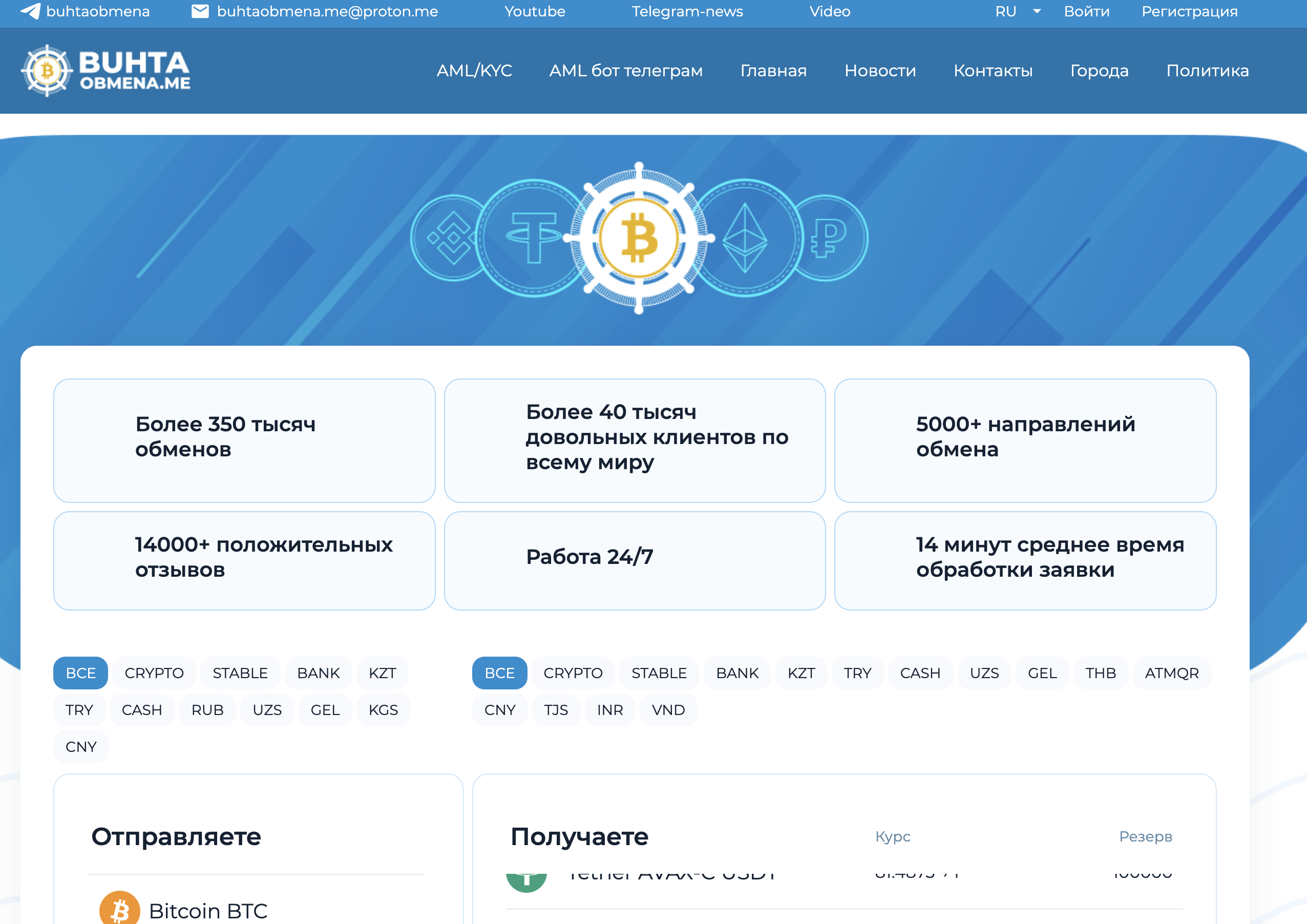Toggle the RUB send filter
This screenshot has width=1307, height=924.
[x=207, y=710]
